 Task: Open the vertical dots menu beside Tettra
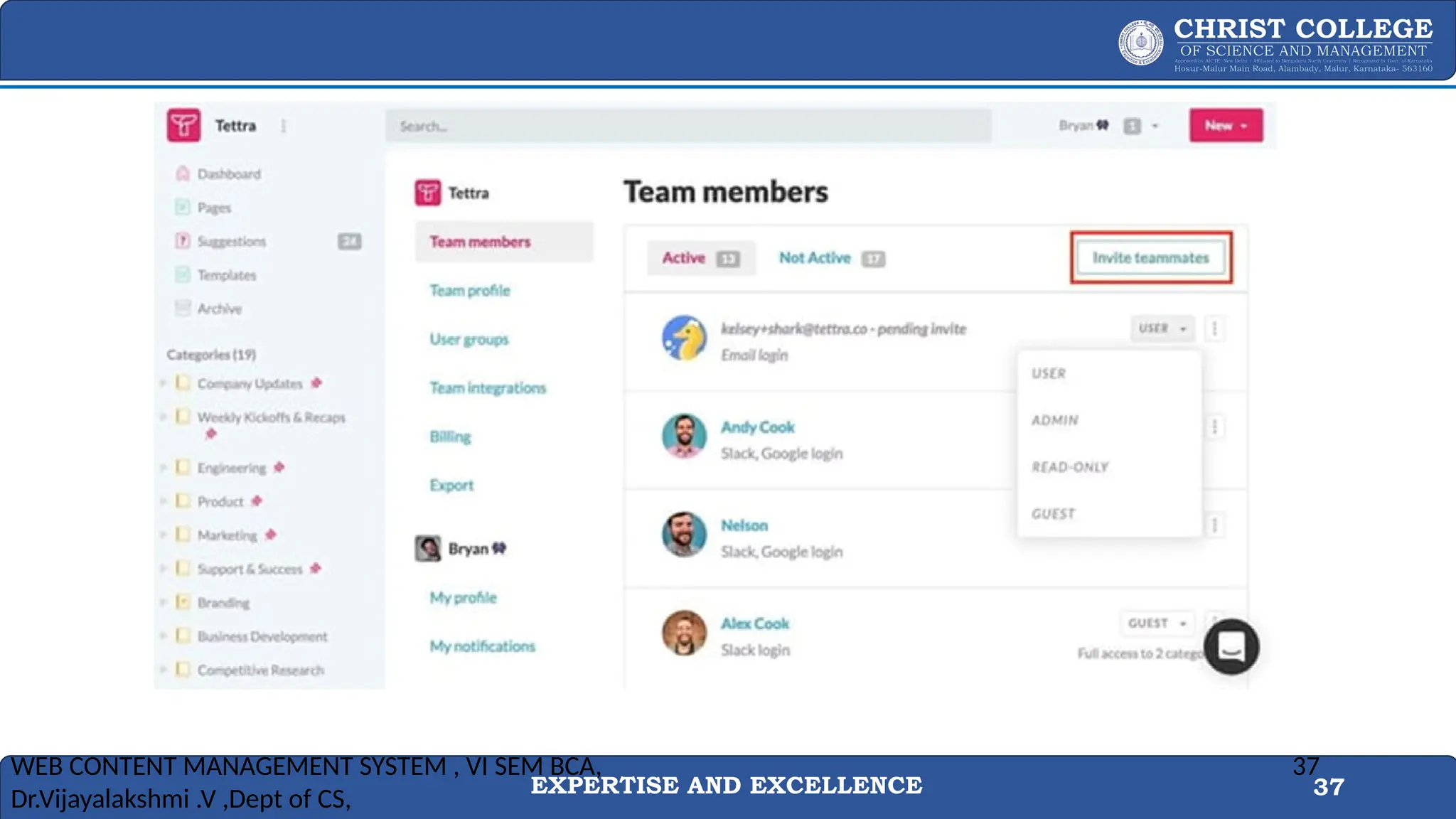tap(284, 126)
